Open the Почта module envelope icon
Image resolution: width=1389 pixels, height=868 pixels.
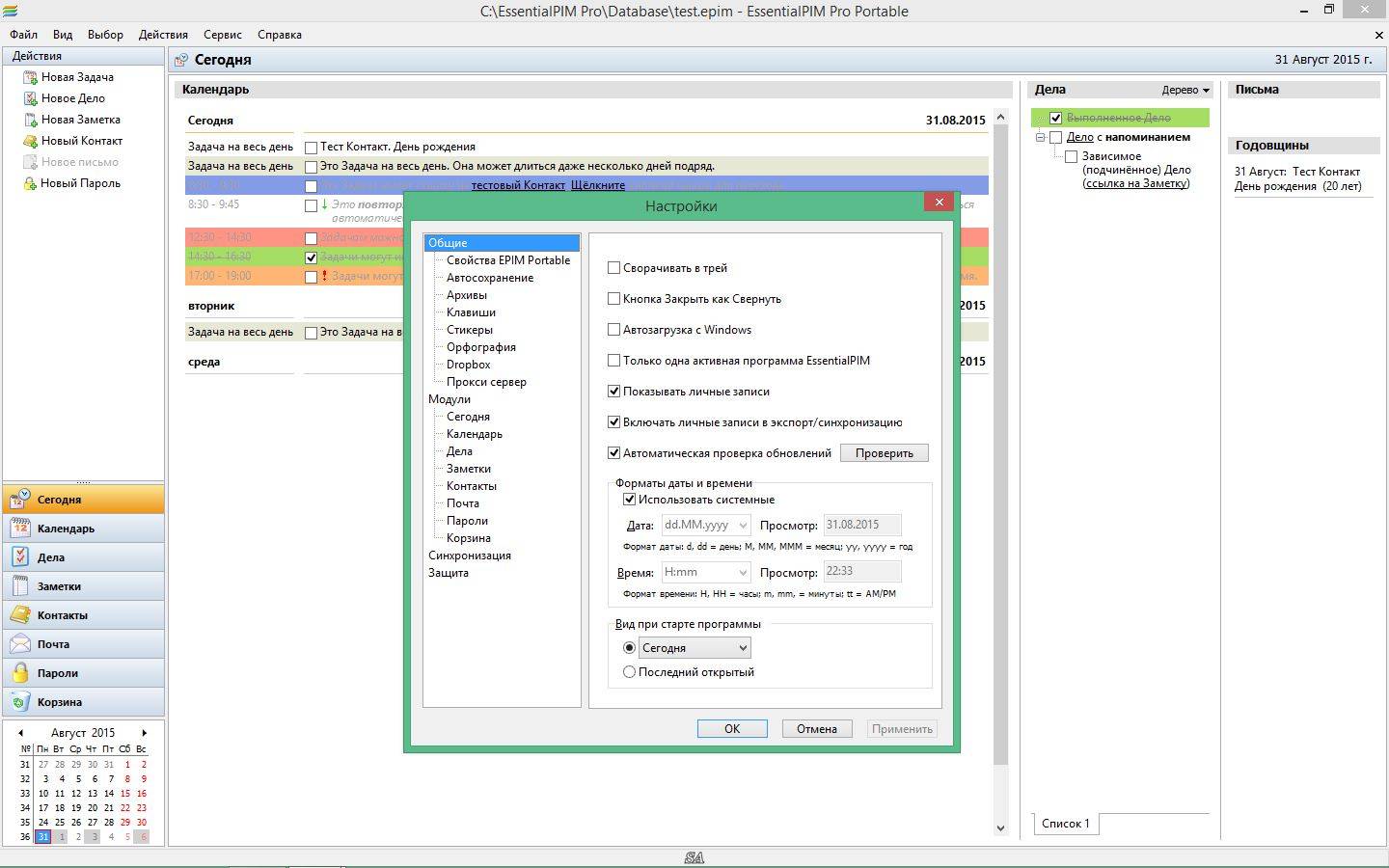click(x=20, y=644)
